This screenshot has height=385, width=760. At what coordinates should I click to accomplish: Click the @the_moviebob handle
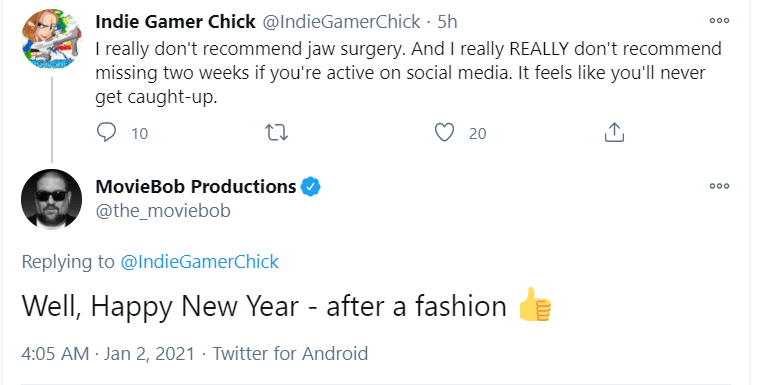[x=163, y=211]
